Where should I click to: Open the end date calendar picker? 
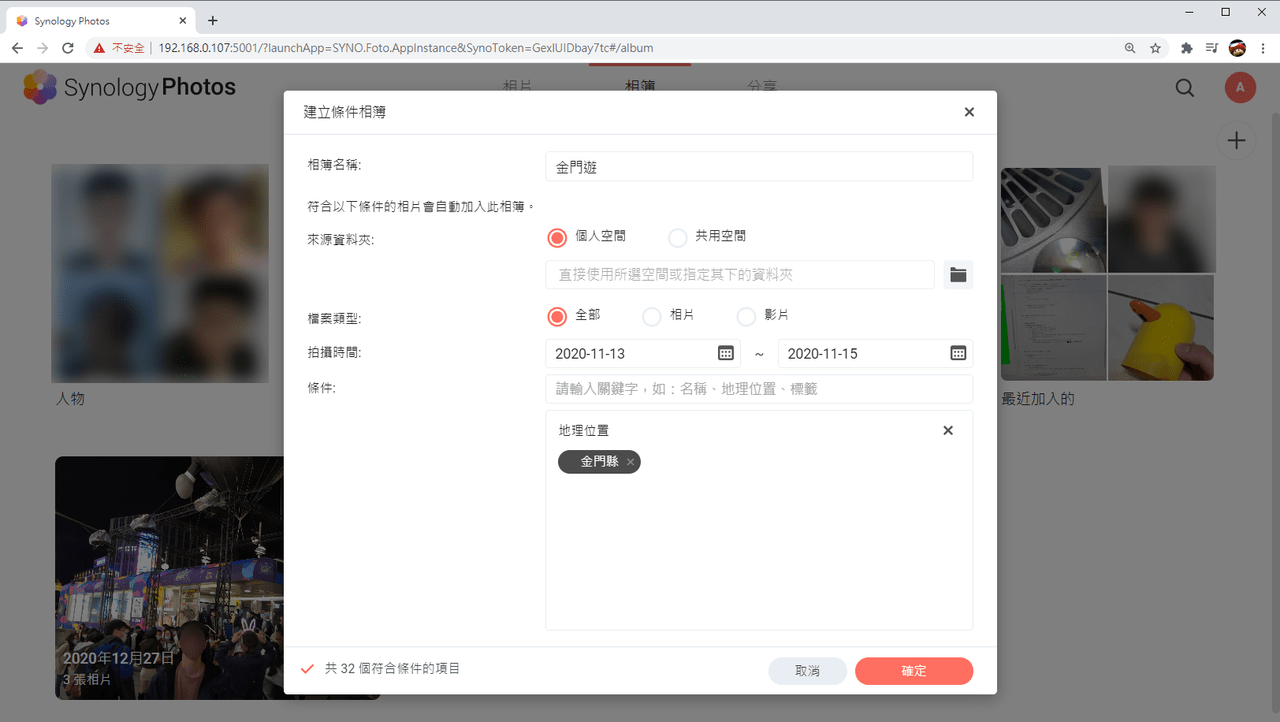(x=958, y=353)
